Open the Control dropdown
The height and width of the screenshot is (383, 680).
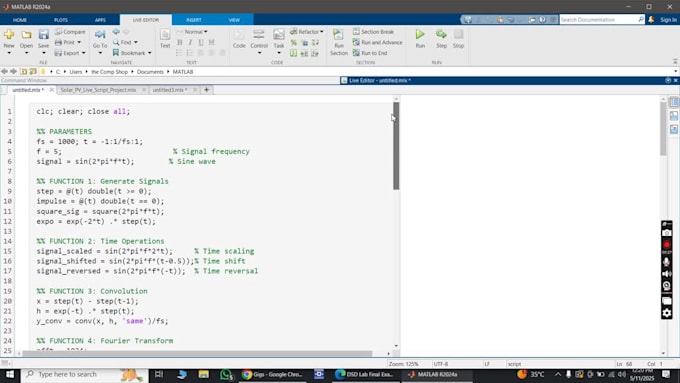click(x=259, y=53)
